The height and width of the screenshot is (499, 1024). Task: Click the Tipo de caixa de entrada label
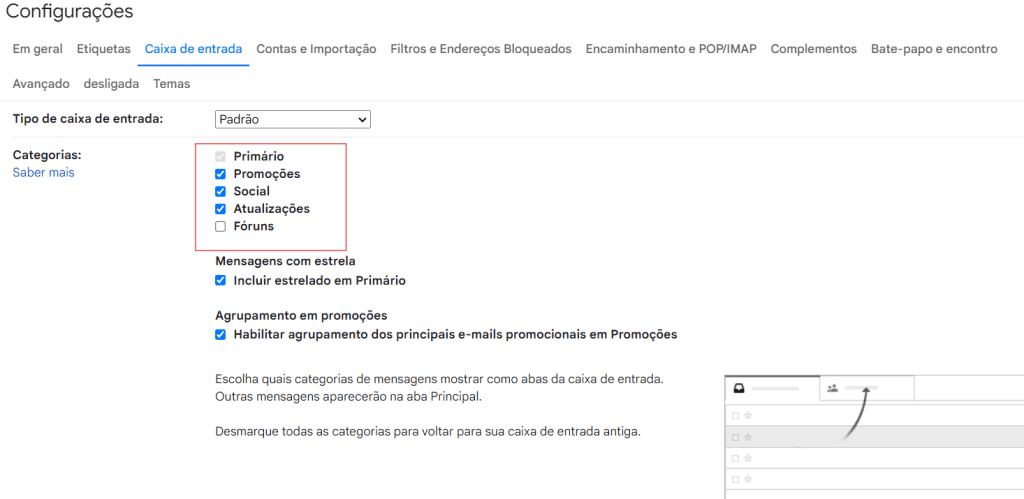pyautogui.click(x=88, y=119)
